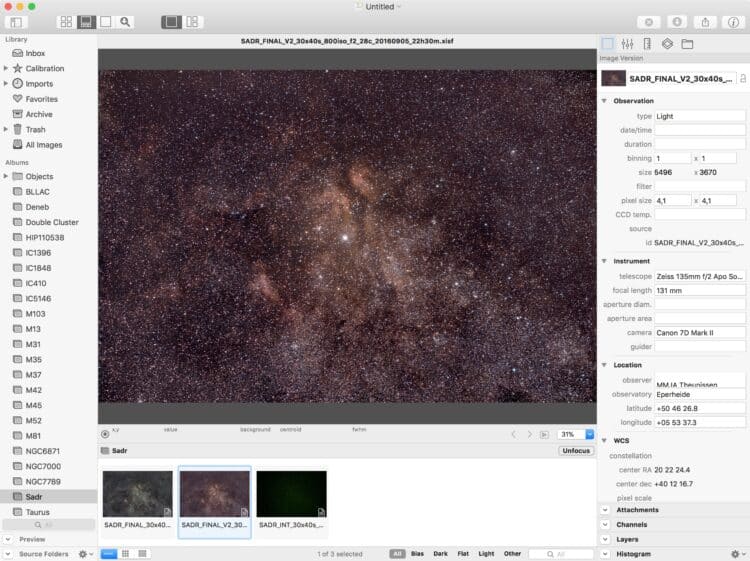Click the share icon in toolbar

click(x=705, y=22)
